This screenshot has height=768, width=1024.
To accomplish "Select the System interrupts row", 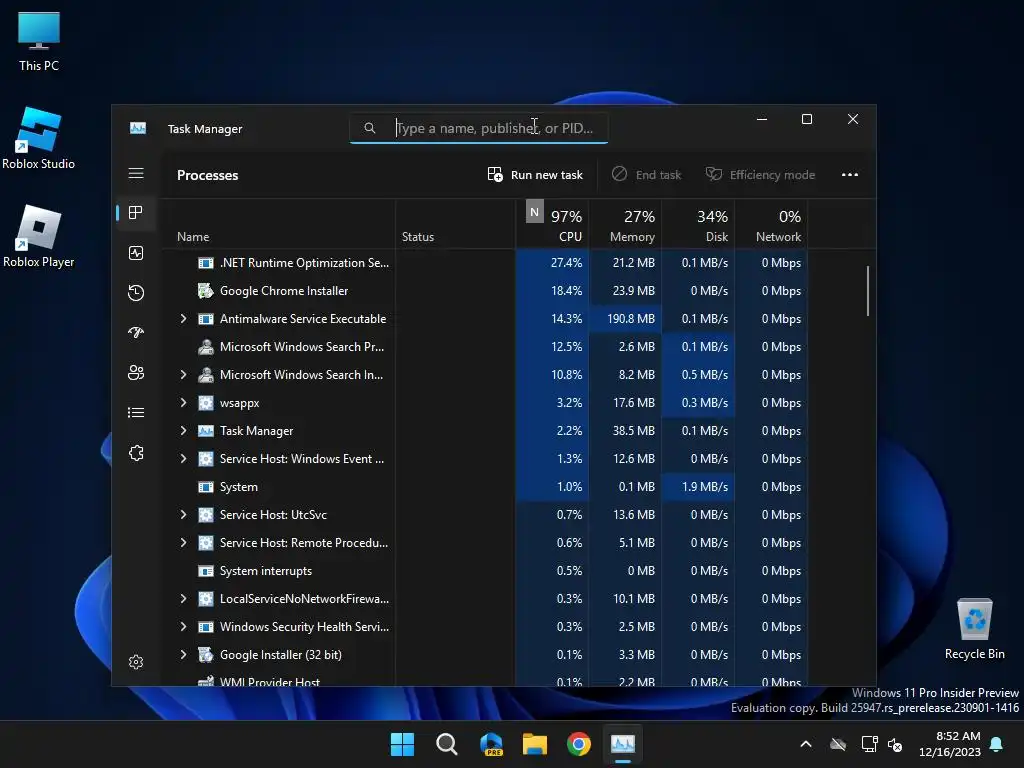I will tap(486, 570).
